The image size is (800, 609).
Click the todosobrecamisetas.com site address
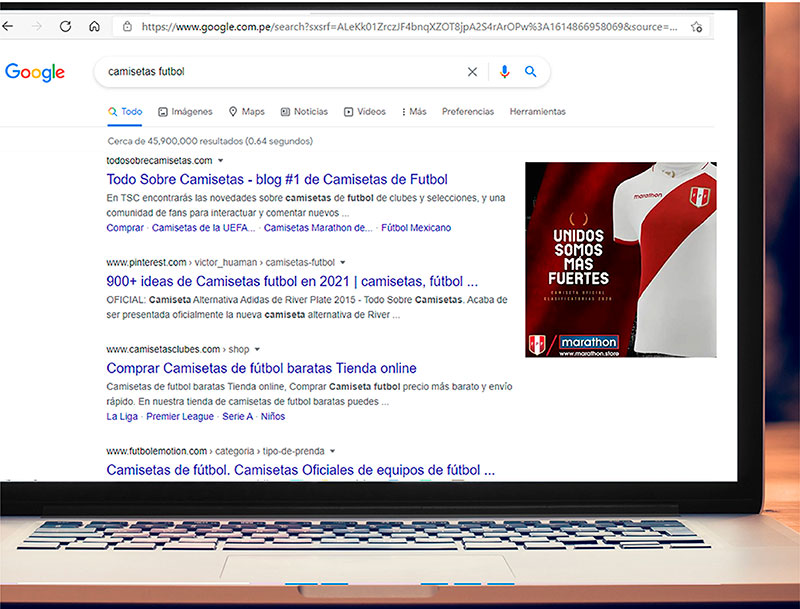(159, 161)
